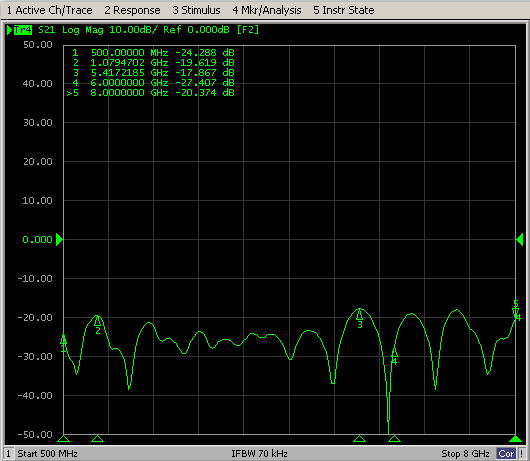Image resolution: width=530 pixels, height=461 pixels.
Task: Click the channel 1 indicator in the status bar
Action: tap(8, 454)
